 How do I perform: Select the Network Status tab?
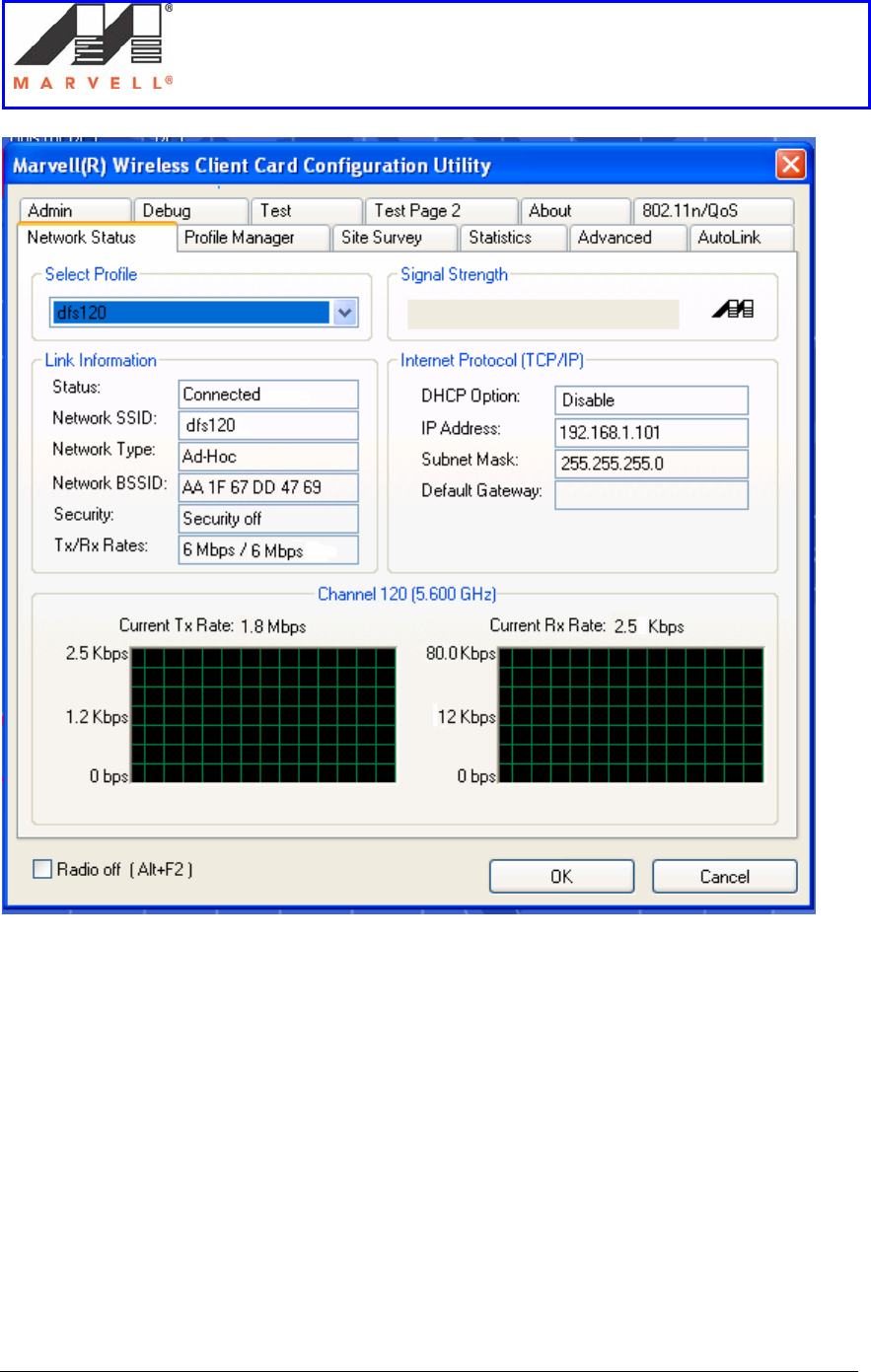coord(97,238)
